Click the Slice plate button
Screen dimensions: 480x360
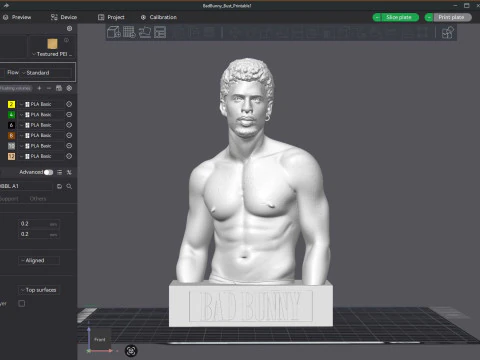click(x=400, y=17)
